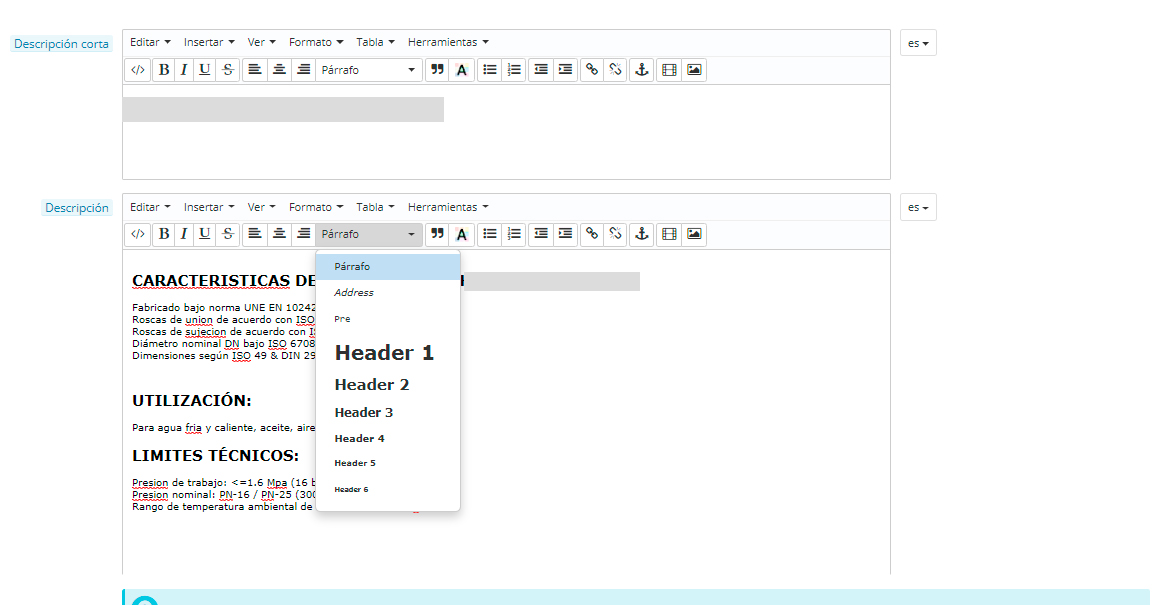This screenshot has width=1157, height=605.
Task: Toggle italic in Descripción corta editor
Action: click(x=184, y=70)
